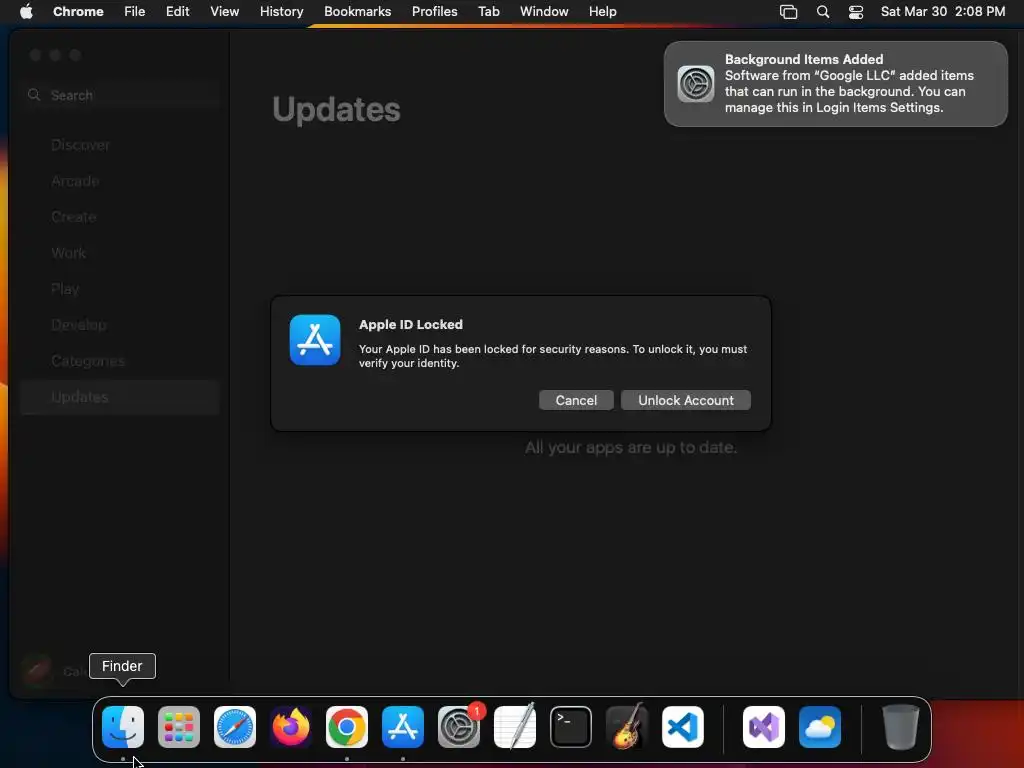Switch to Chrome in the dock
Viewport: 1024px width, 768px height.
click(347, 727)
